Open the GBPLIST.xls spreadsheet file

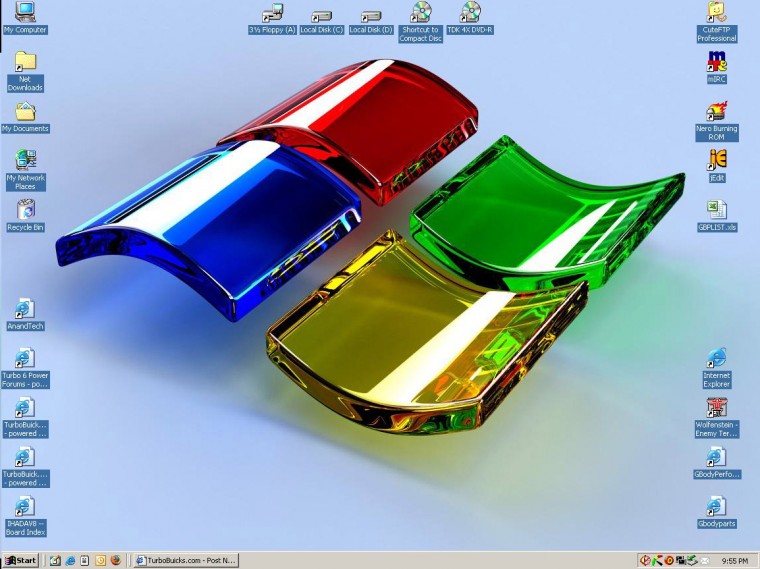click(x=717, y=216)
